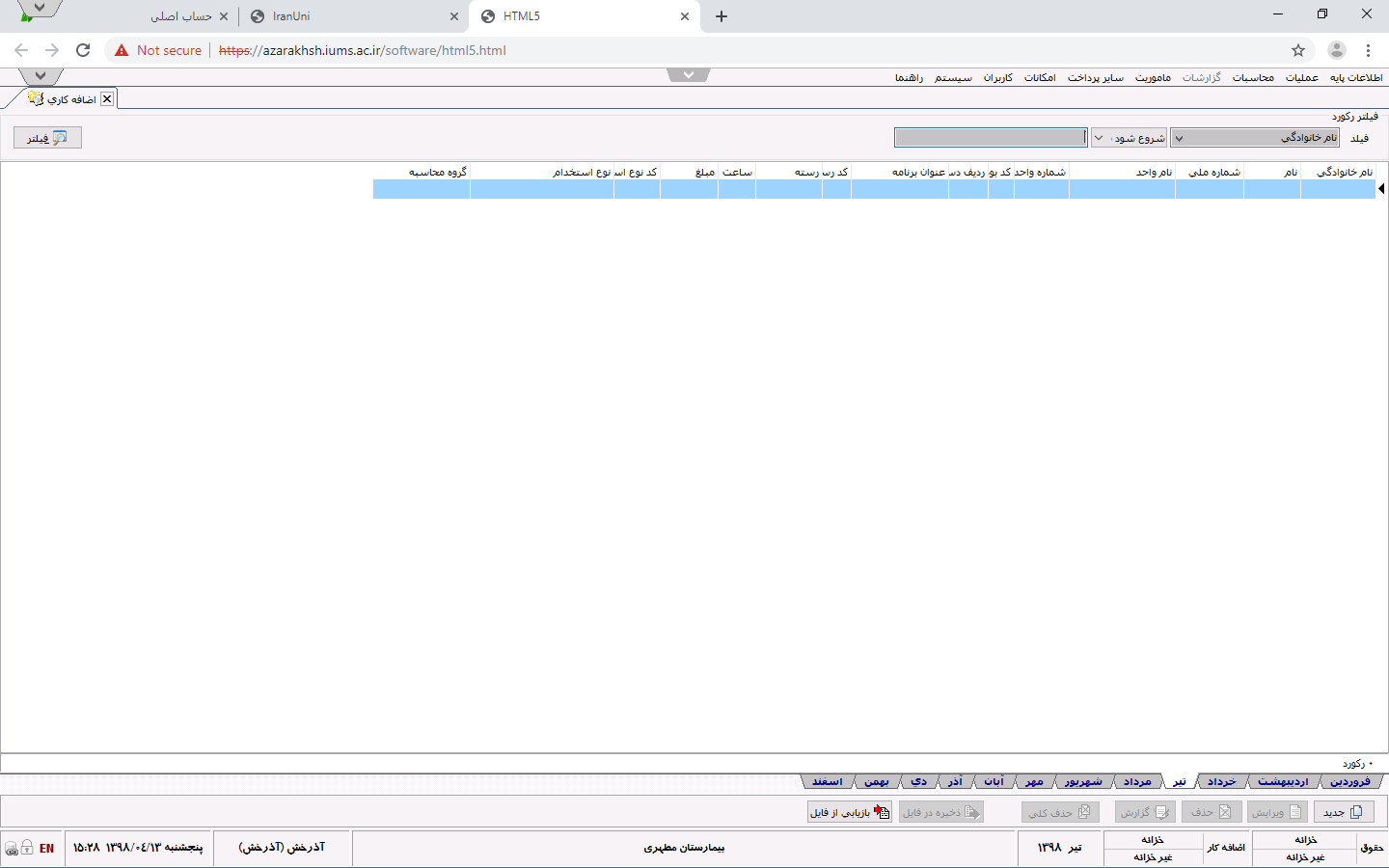Click the نام خانوادگی column header
The width and height of the screenshot is (1389, 868).
1338,172
